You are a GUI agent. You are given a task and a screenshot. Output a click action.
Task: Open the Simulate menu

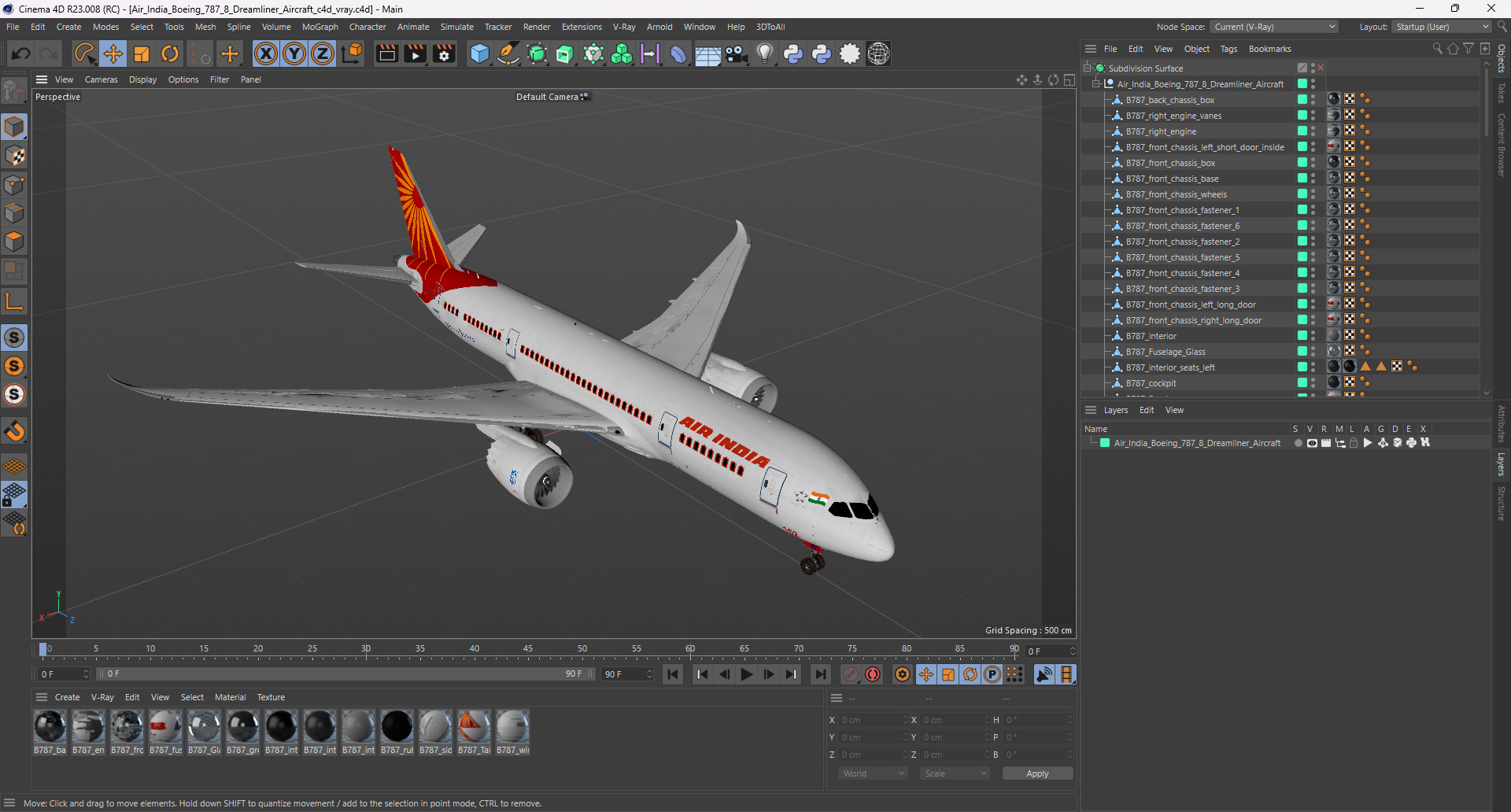point(456,27)
